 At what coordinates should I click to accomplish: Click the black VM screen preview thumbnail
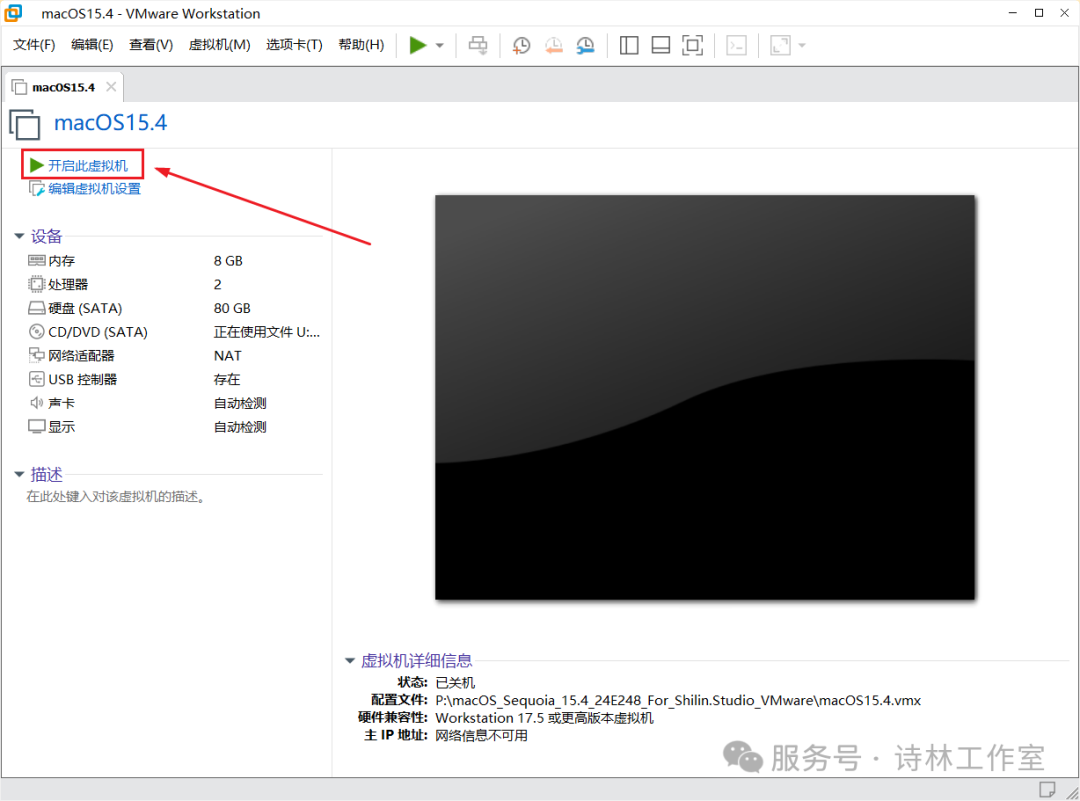click(x=705, y=397)
